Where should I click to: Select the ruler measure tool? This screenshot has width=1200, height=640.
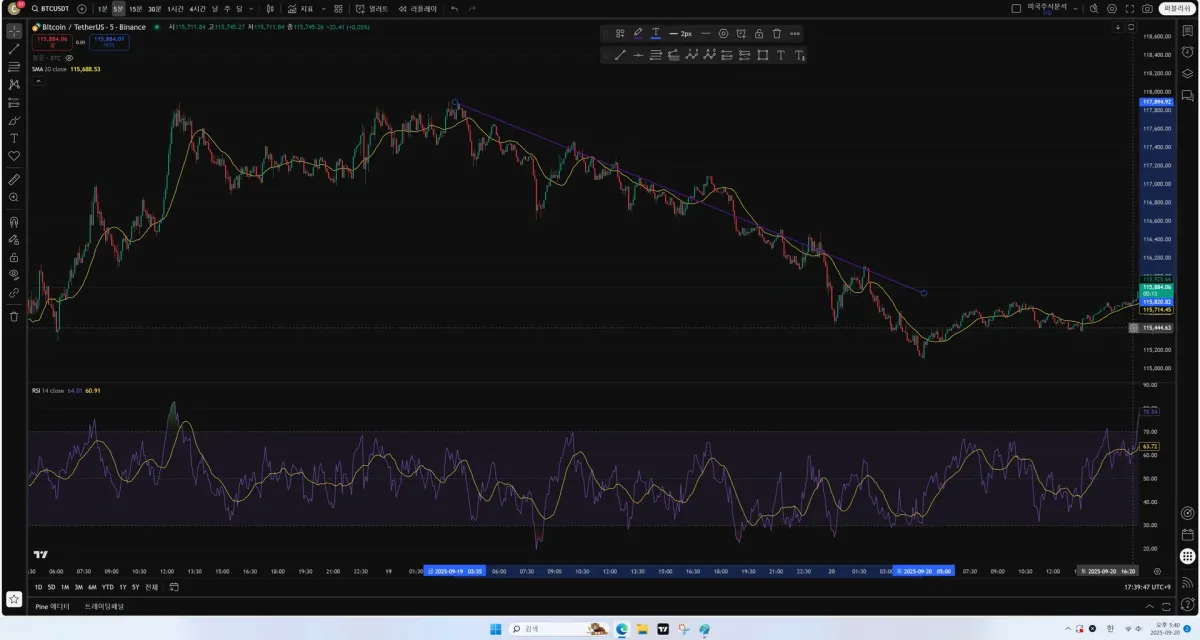(14, 179)
